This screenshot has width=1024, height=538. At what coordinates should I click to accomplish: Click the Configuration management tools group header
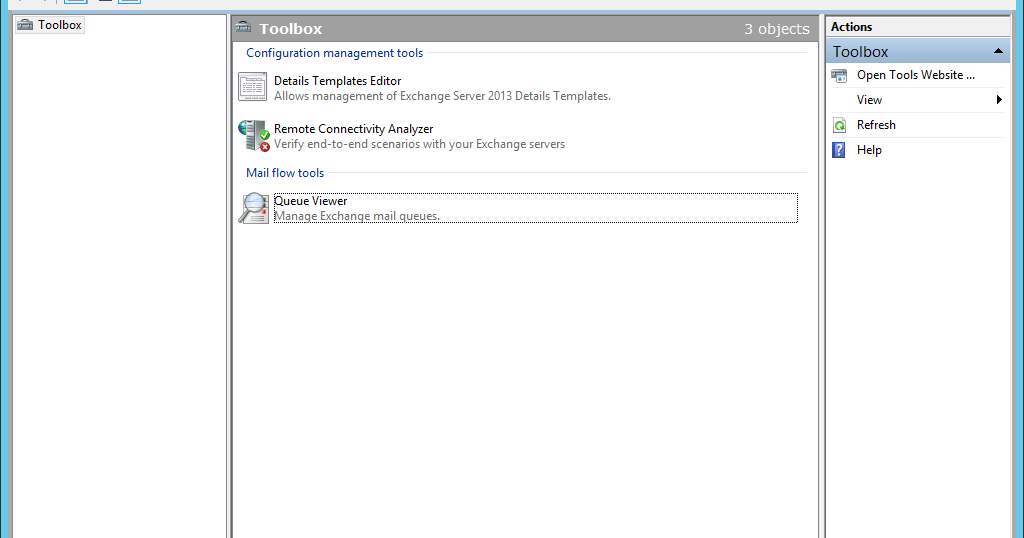334,53
